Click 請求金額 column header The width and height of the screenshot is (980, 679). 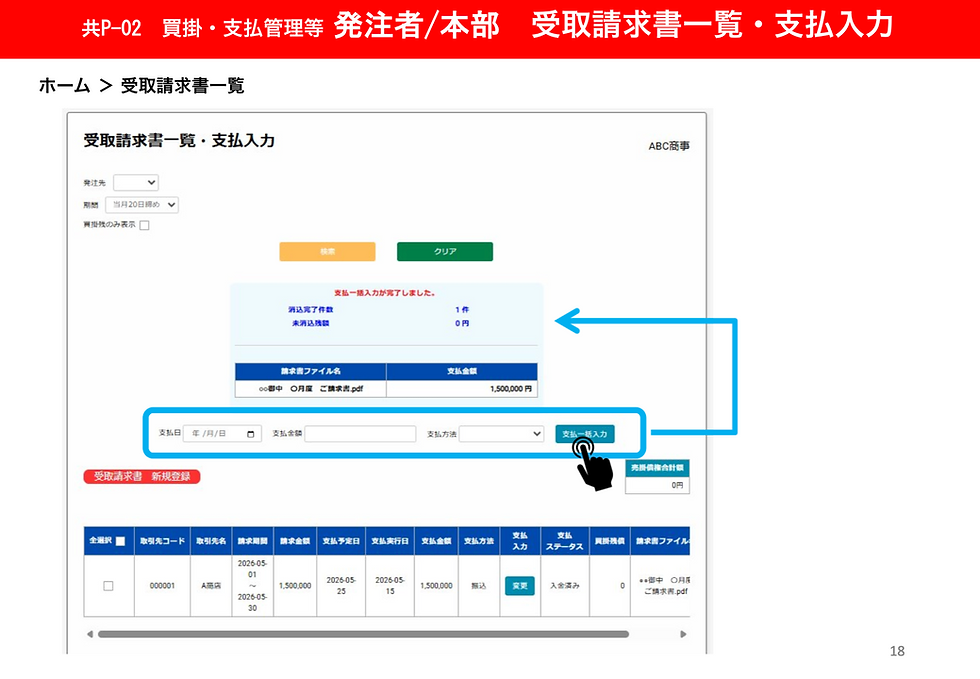(x=295, y=541)
